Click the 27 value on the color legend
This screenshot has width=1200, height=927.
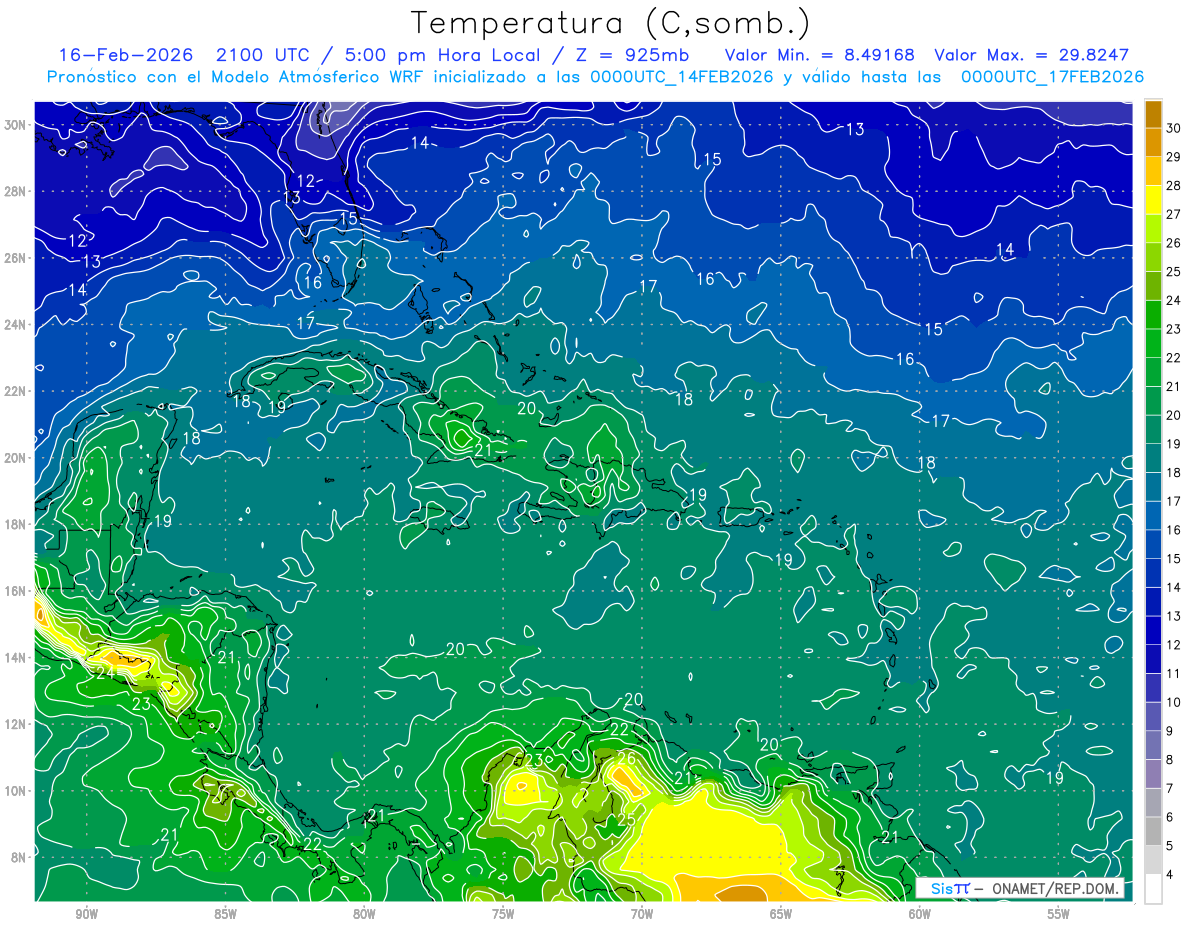[1174, 214]
